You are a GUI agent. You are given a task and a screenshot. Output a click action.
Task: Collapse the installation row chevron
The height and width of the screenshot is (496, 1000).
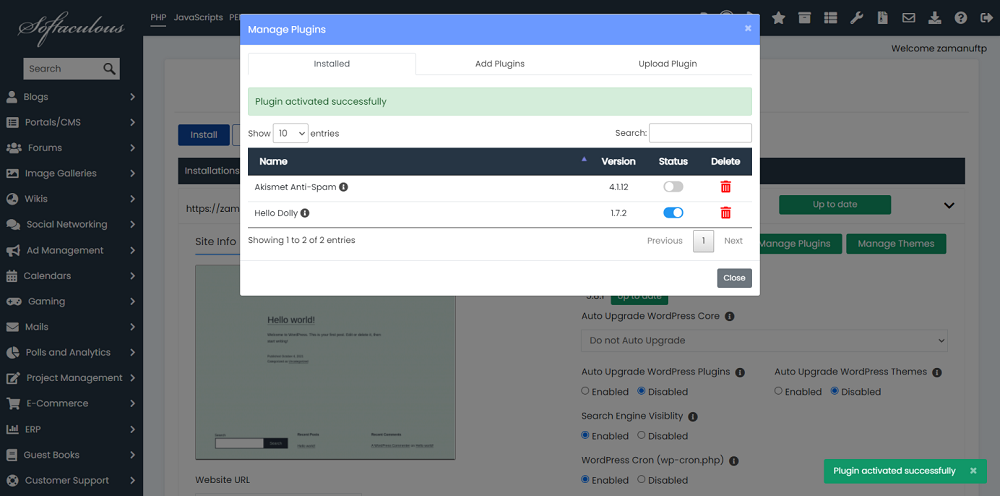point(949,205)
